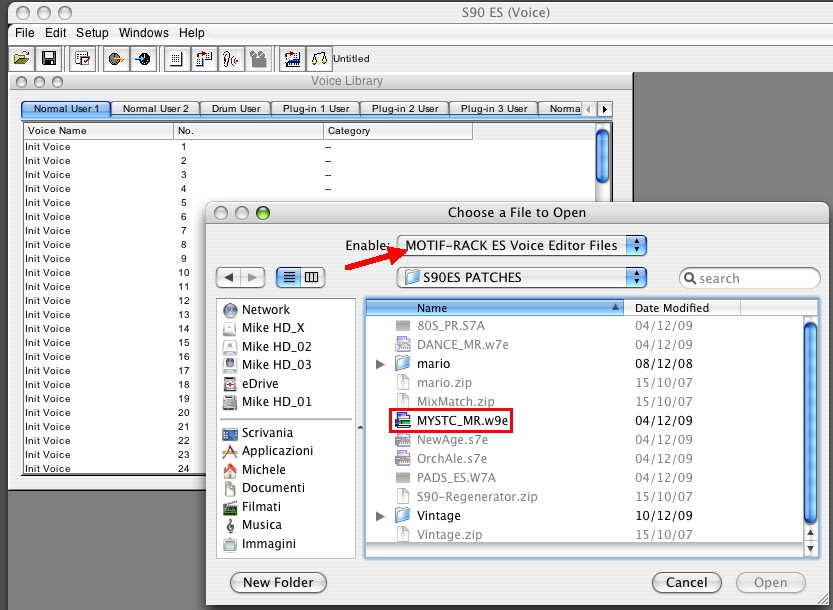Go forward in the file dialog
833x610 pixels.
(x=252, y=277)
